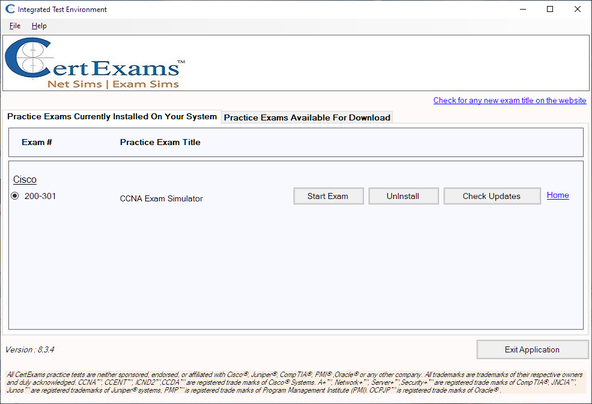Select the 200-301 exam radio button

click(15, 196)
